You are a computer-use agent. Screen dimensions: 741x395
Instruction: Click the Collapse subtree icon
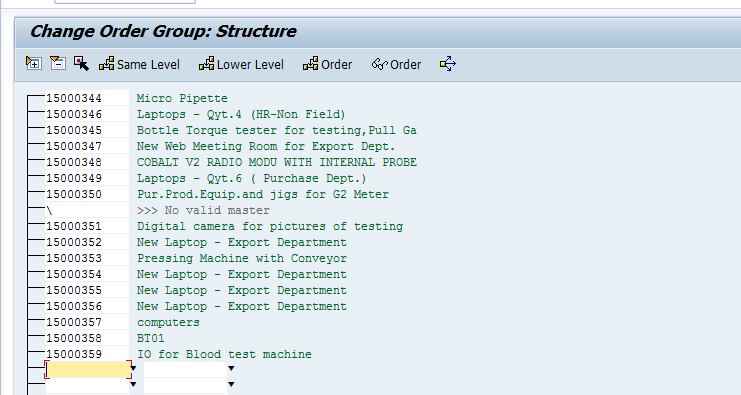(58, 63)
